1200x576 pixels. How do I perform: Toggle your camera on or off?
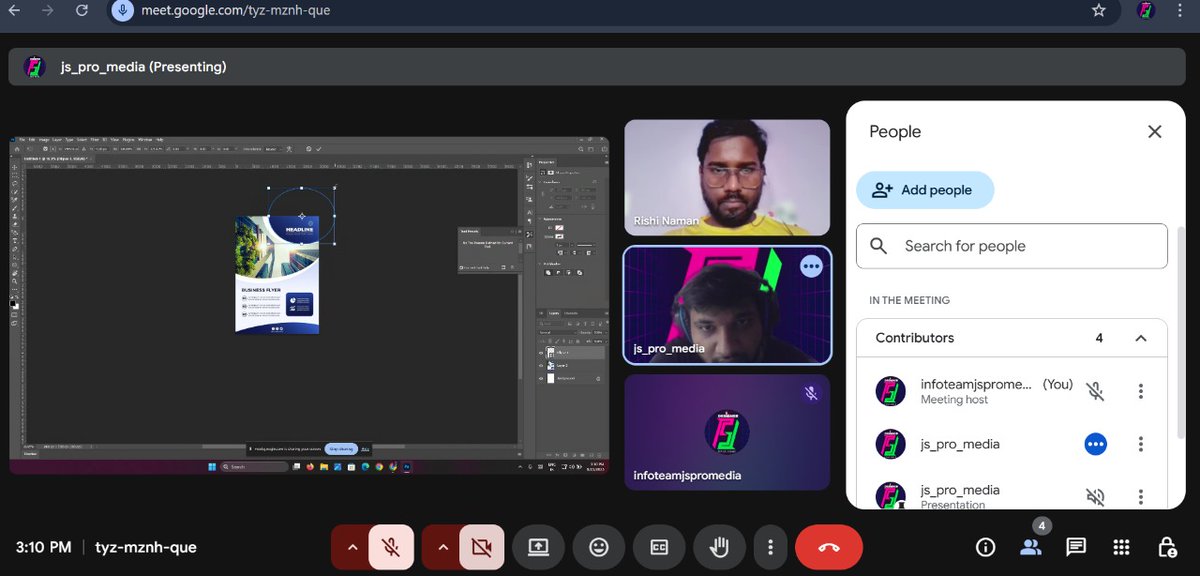pos(481,547)
